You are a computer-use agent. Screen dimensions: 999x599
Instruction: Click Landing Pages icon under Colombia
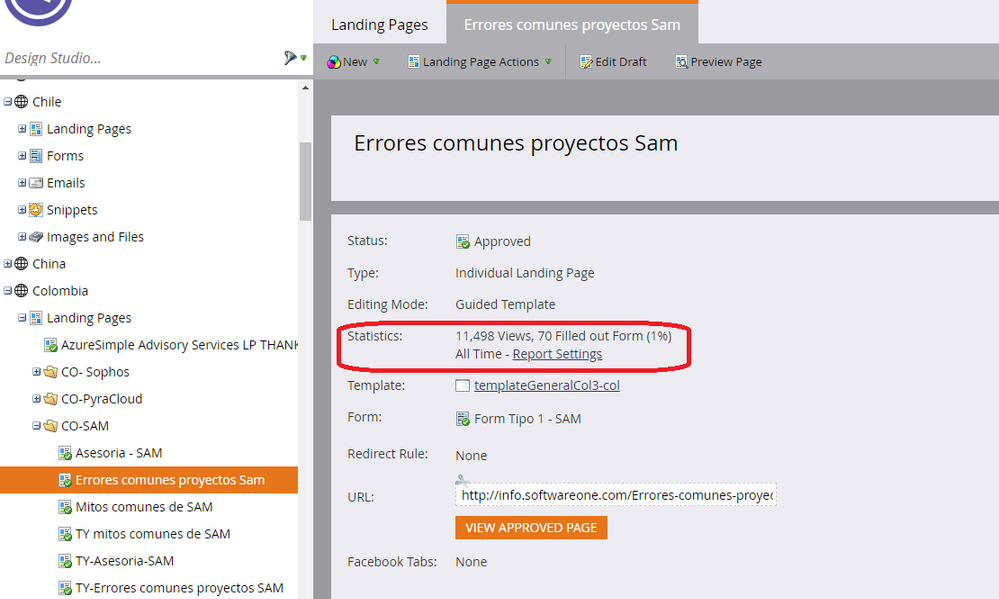point(36,317)
